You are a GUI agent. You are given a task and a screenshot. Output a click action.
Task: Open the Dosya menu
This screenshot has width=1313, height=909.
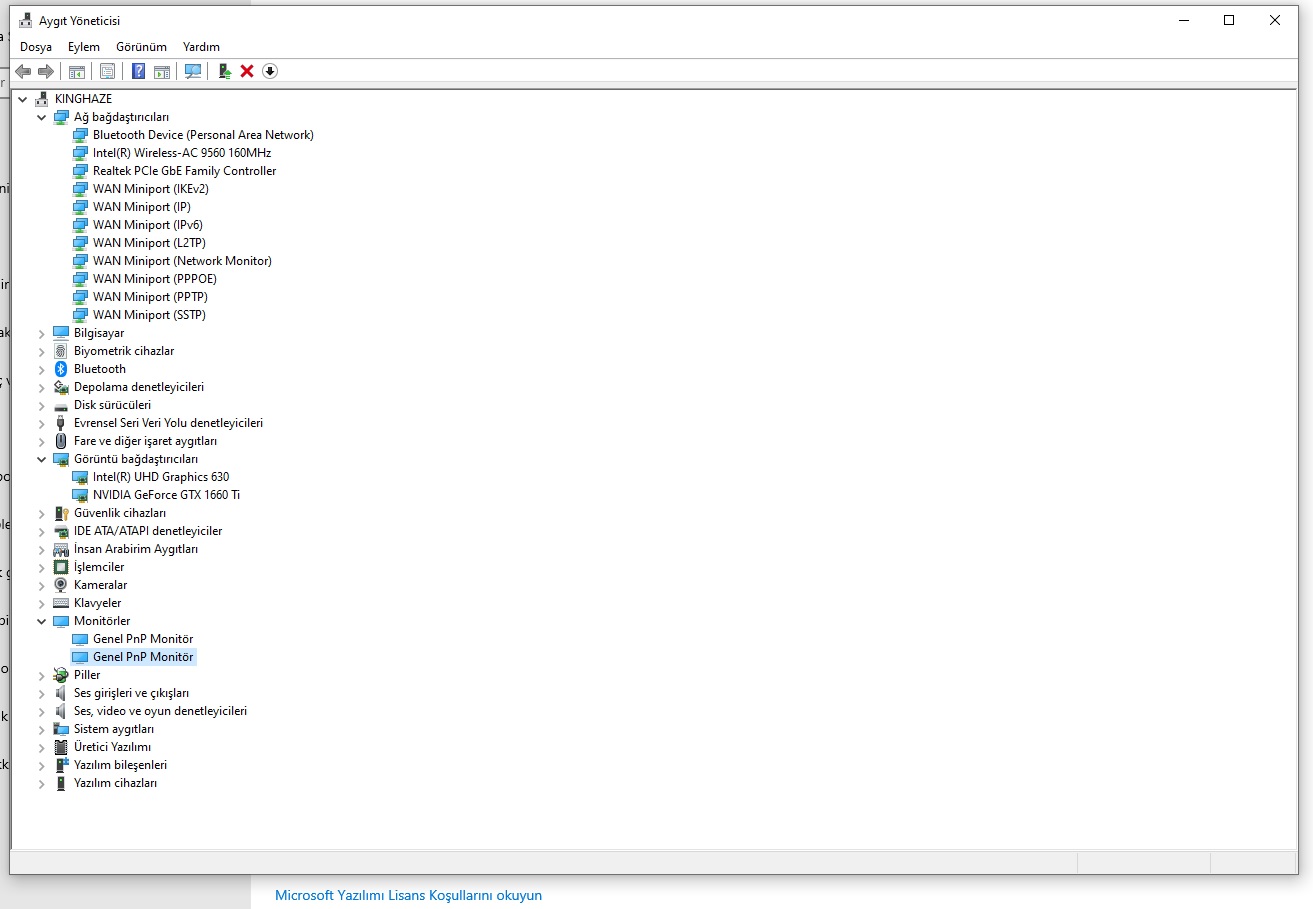pyautogui.click(x=36, y=47)
